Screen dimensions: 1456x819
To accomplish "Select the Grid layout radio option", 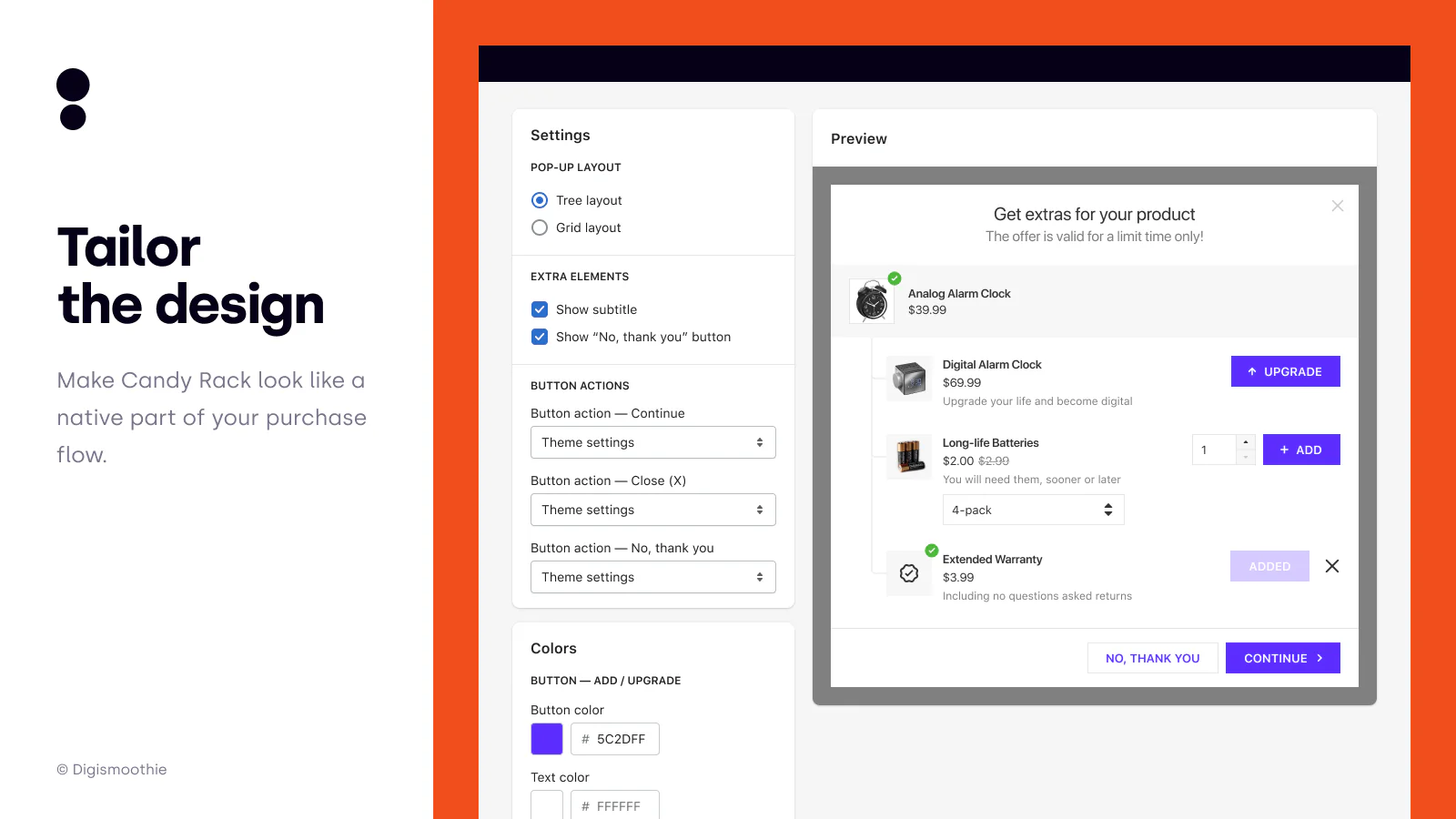I will tap(540, 227).
